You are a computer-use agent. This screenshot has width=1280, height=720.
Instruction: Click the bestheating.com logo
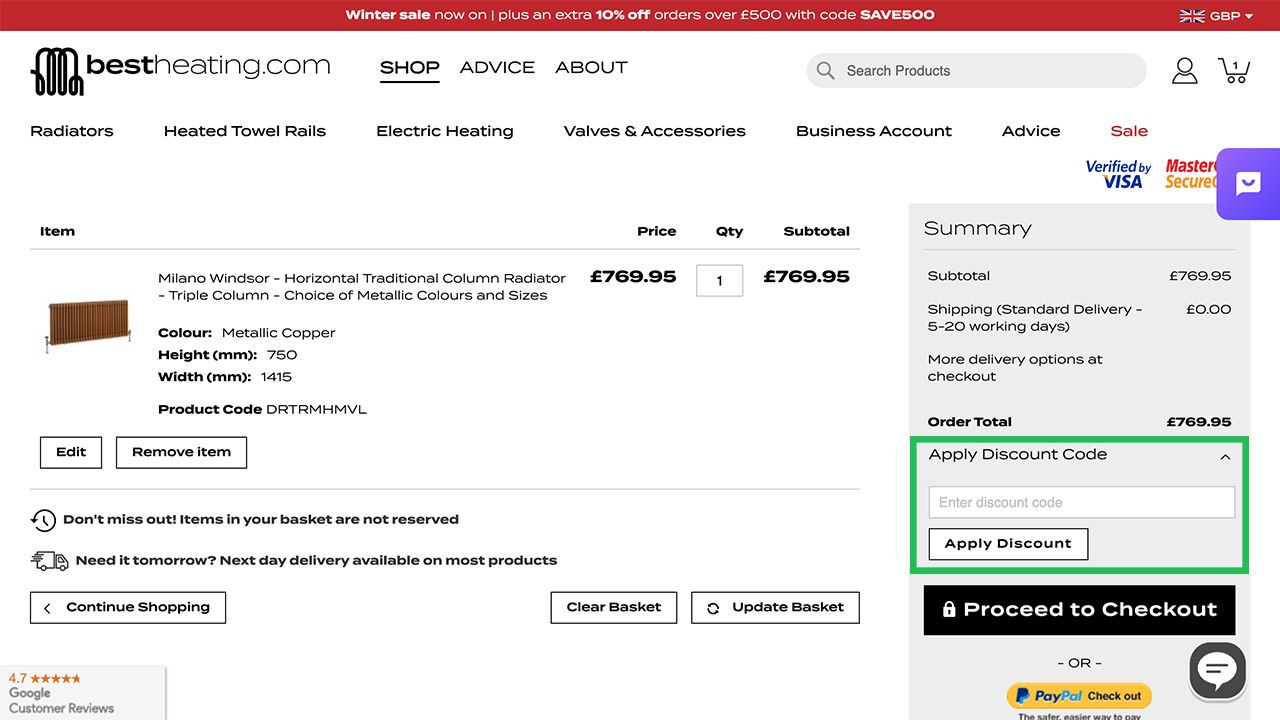(180, 70)
